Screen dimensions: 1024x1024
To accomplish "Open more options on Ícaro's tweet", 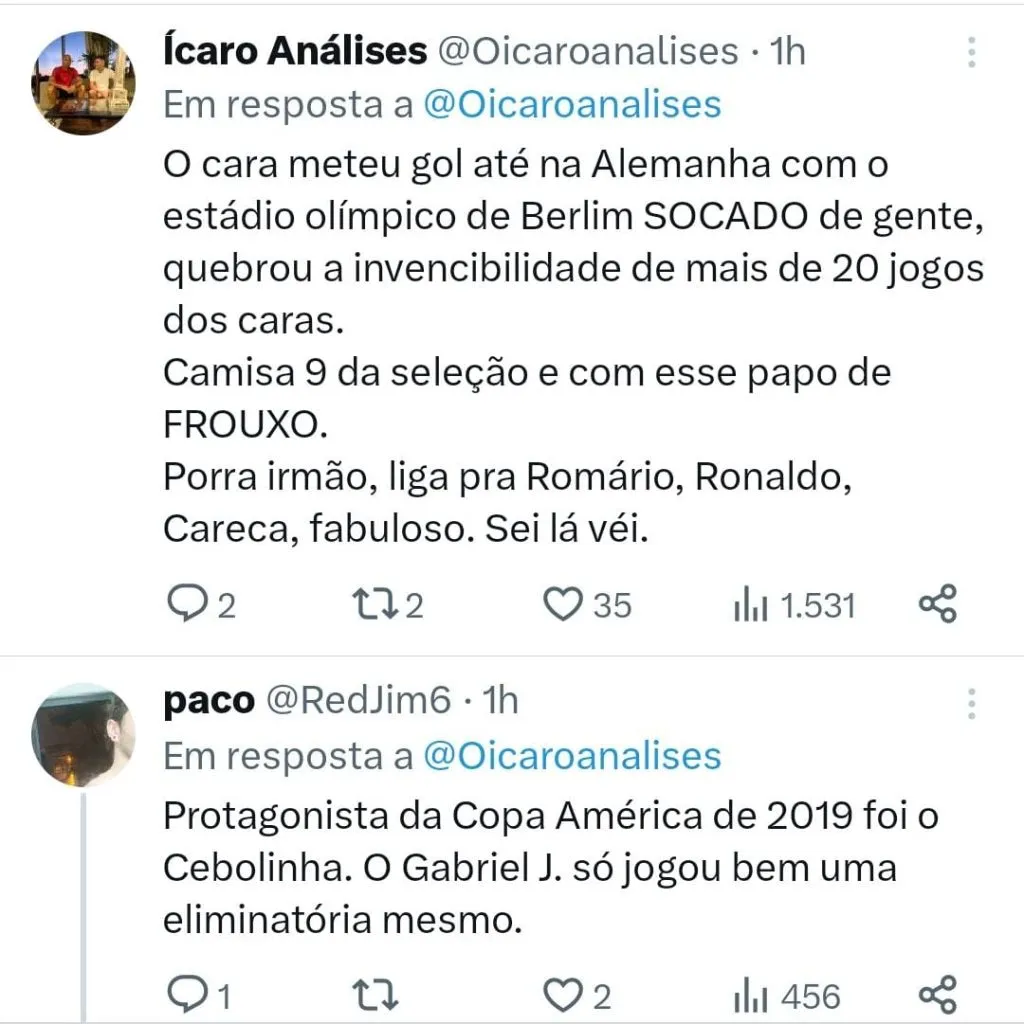I will [971, 53].
